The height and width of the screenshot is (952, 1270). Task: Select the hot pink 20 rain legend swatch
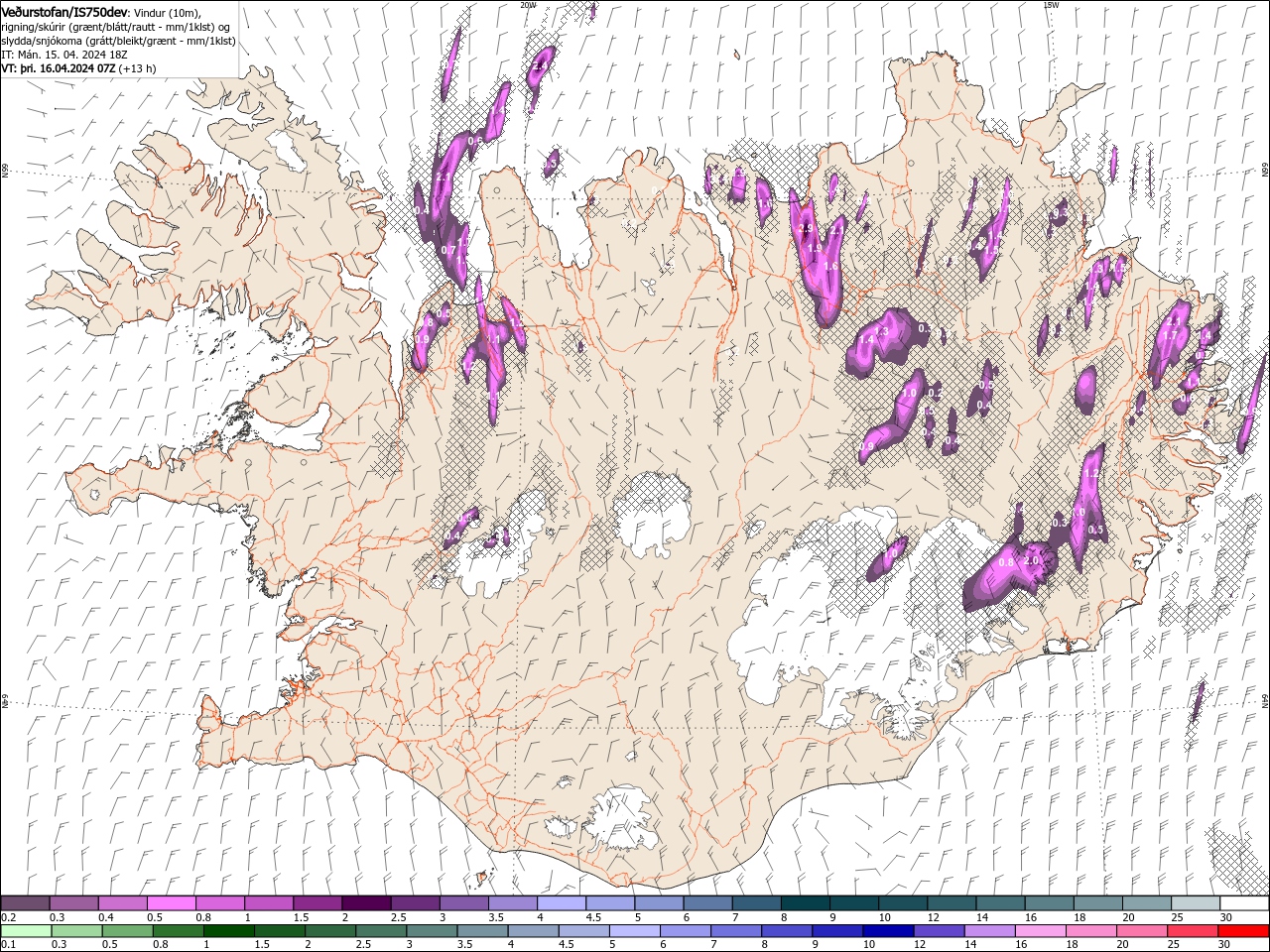coord(1142,931)
